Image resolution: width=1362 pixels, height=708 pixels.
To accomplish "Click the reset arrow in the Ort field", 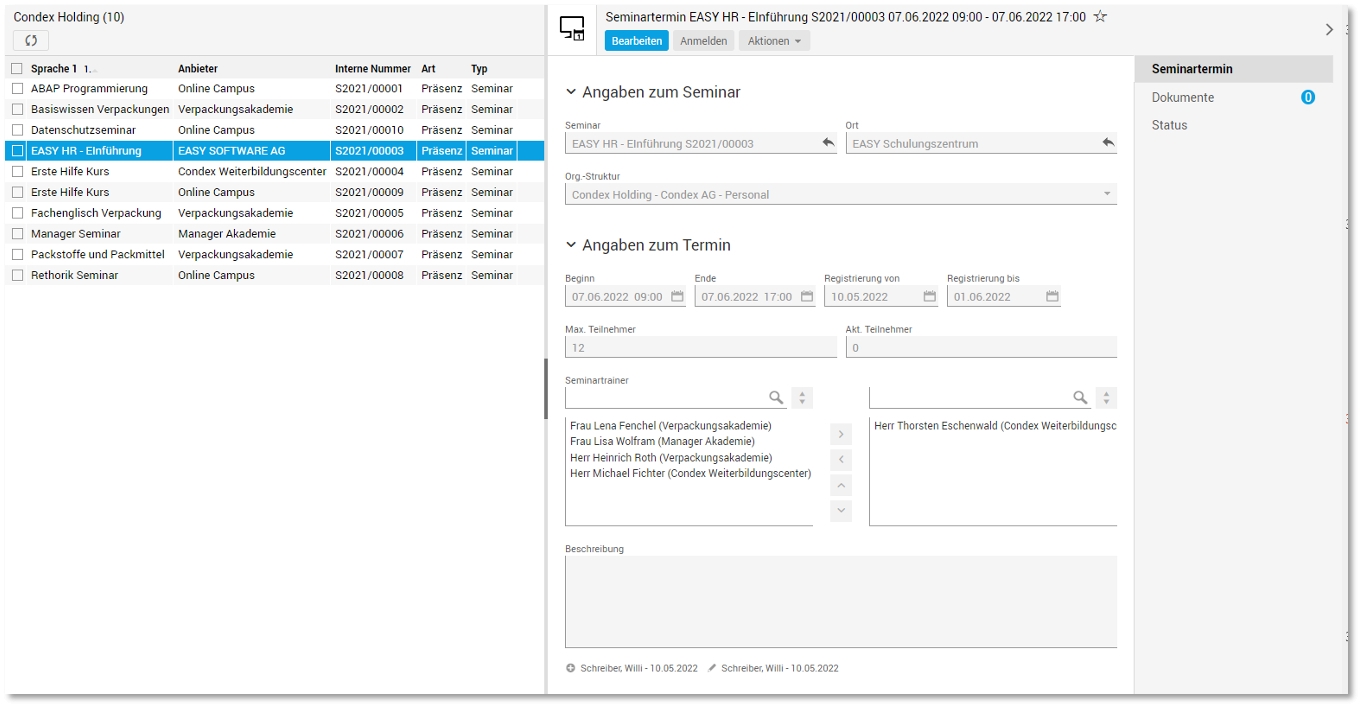I will coord(1108,143).
